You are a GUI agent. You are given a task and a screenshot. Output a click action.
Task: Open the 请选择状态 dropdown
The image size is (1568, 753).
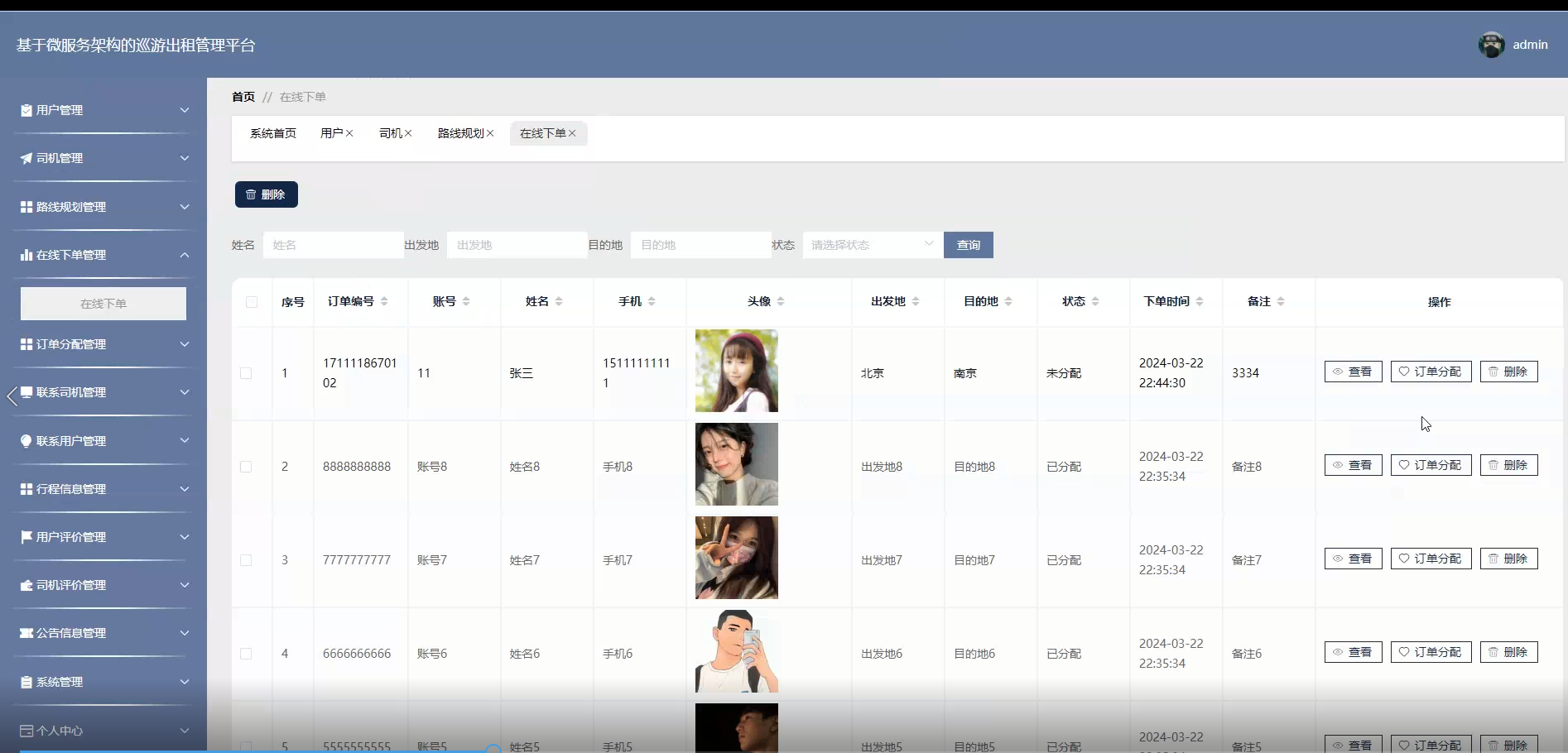click(x=873, y=245)
